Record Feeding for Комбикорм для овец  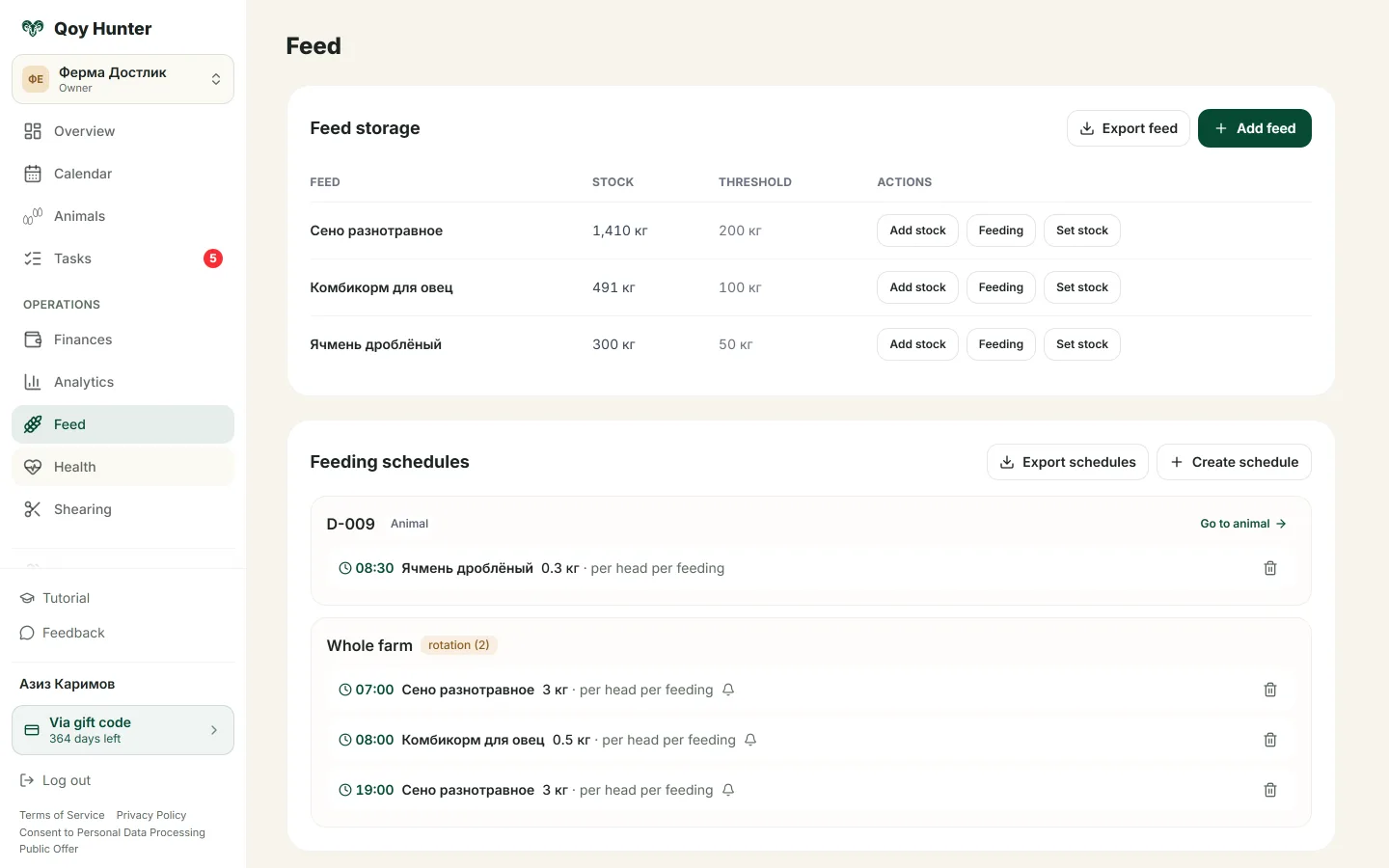point(1001,287)
